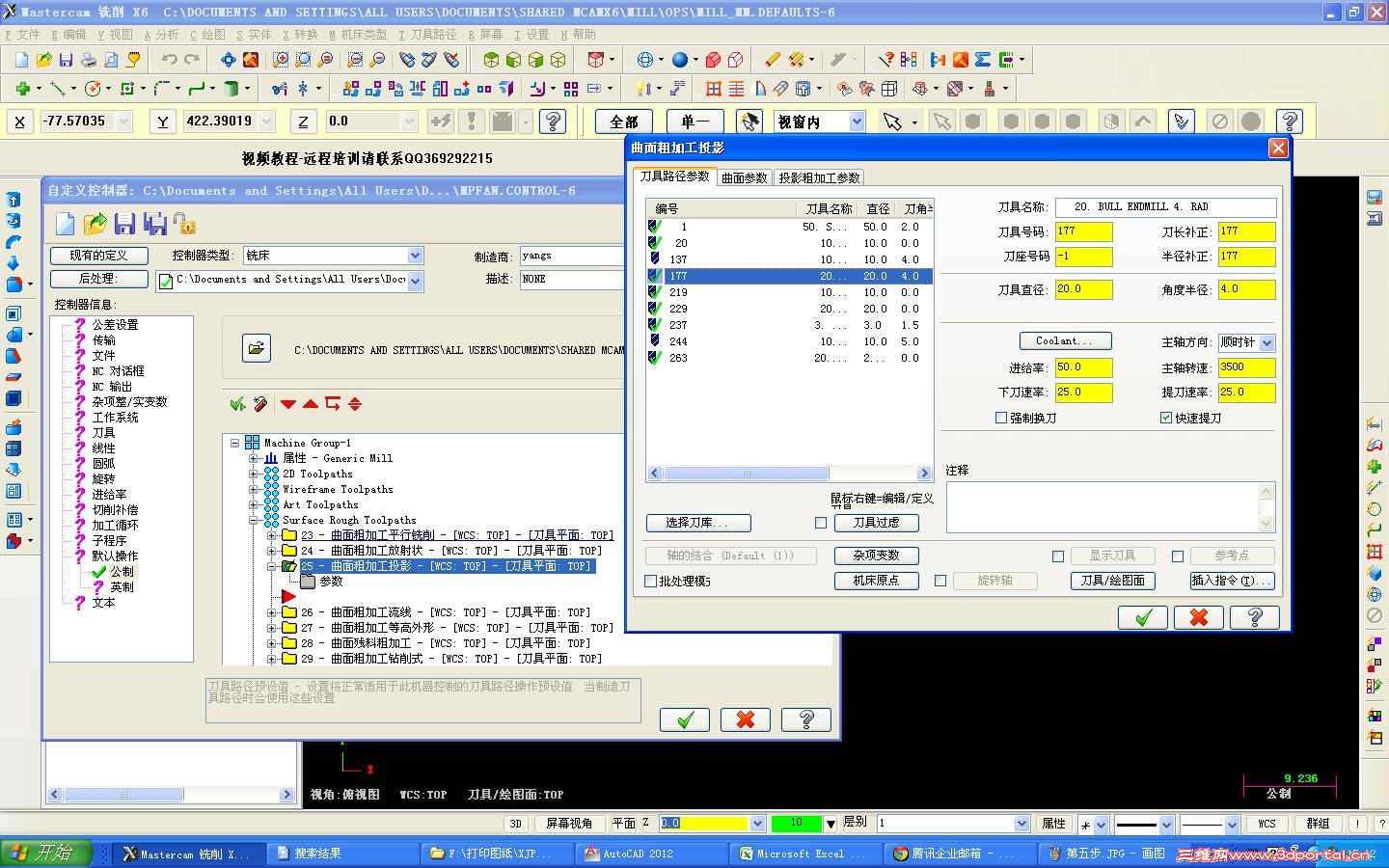This screenshot has width=1389, height=868.
Task: Click the blue Sigma statistics icon
Action: pos(982,60)
